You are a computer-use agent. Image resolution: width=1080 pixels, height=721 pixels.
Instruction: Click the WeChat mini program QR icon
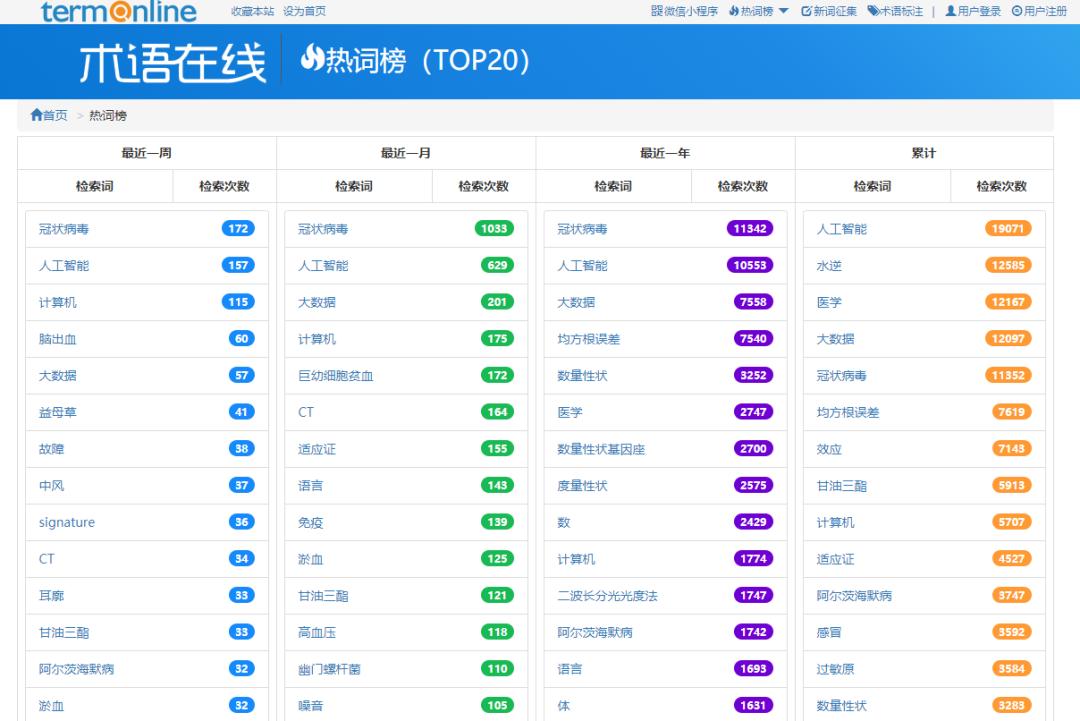pyautogui.click(x=656, y=11)
